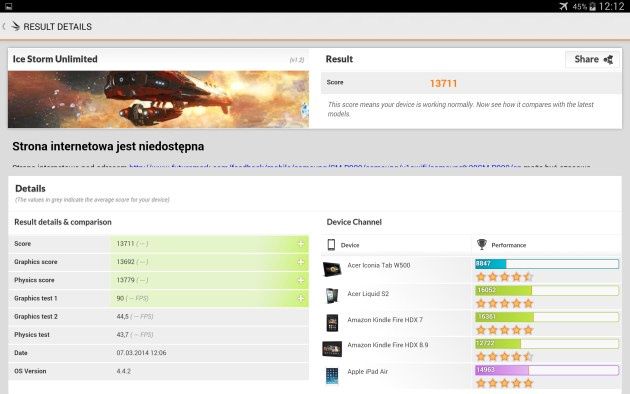Click the Acer Iconia Tab W500 performance bar

547,264
